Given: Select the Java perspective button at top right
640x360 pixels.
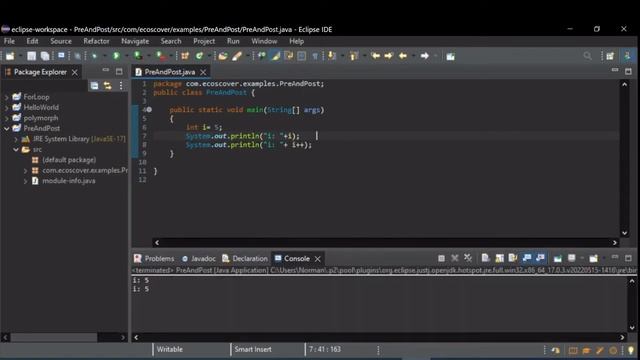Looking at the screenshot, I should pos(627,56).
